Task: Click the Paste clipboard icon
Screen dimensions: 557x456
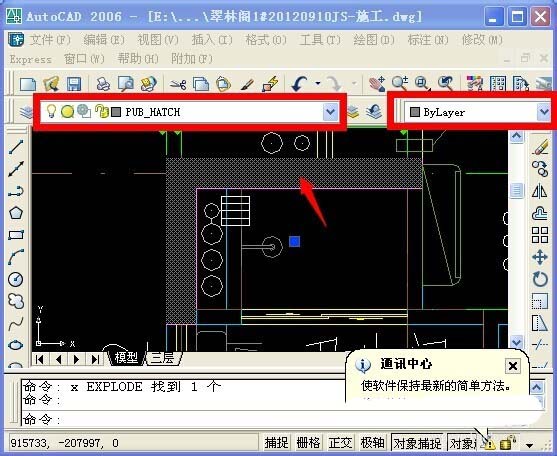Action: tap(223, 85)
